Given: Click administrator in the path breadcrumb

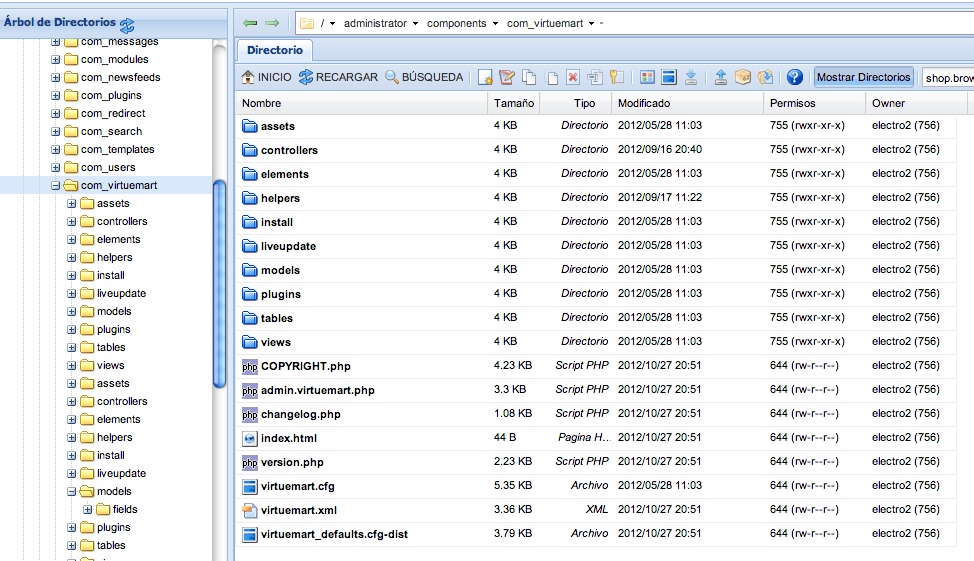Looking at the screenshot, I should click(375, 24).
